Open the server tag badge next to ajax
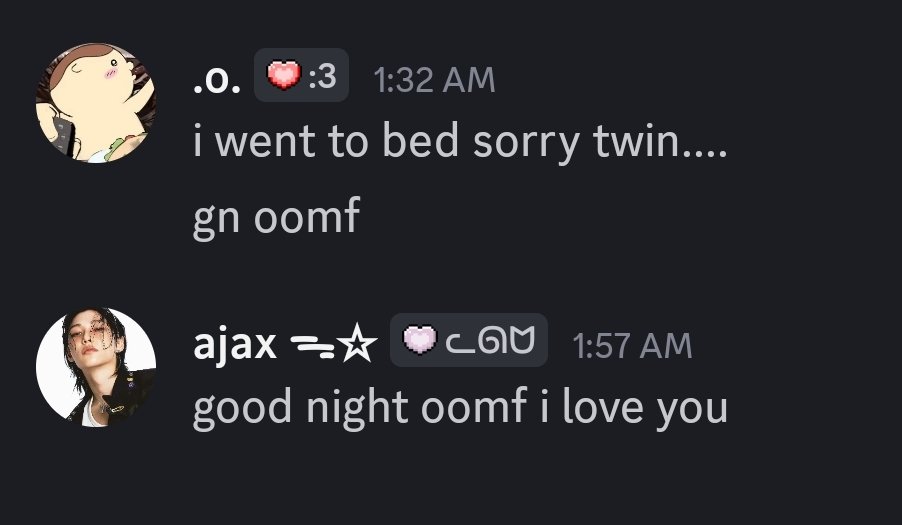Viewport: 902px width, 525px height. point(469,340)
